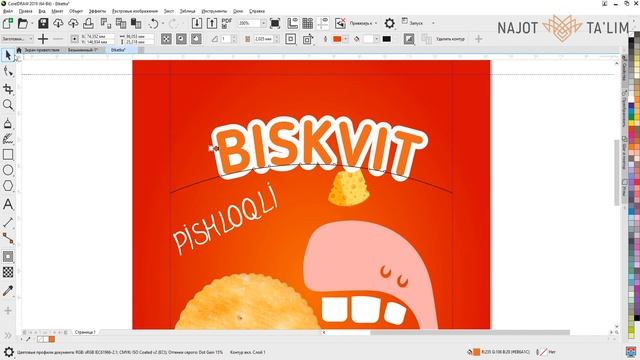Screen dimensions: 640x360
Task: Click the Import icon
Action: point(197,23)
